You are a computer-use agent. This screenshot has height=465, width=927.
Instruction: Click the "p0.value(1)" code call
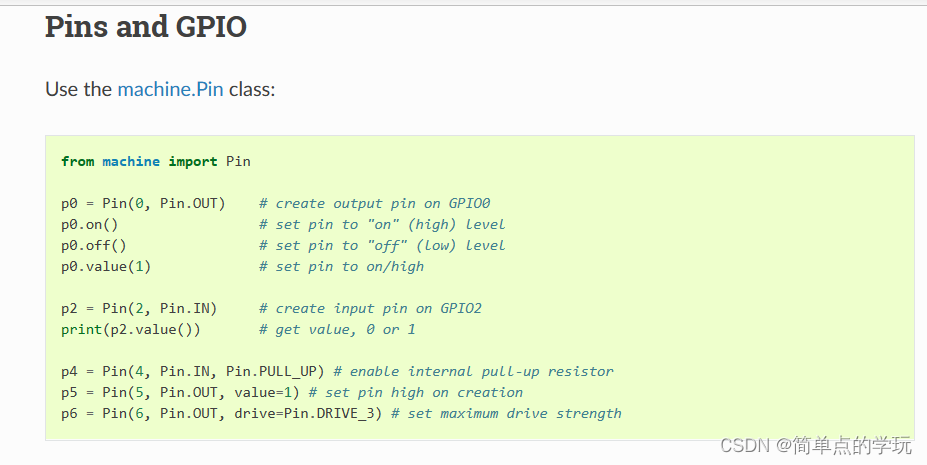click(106, 266)
